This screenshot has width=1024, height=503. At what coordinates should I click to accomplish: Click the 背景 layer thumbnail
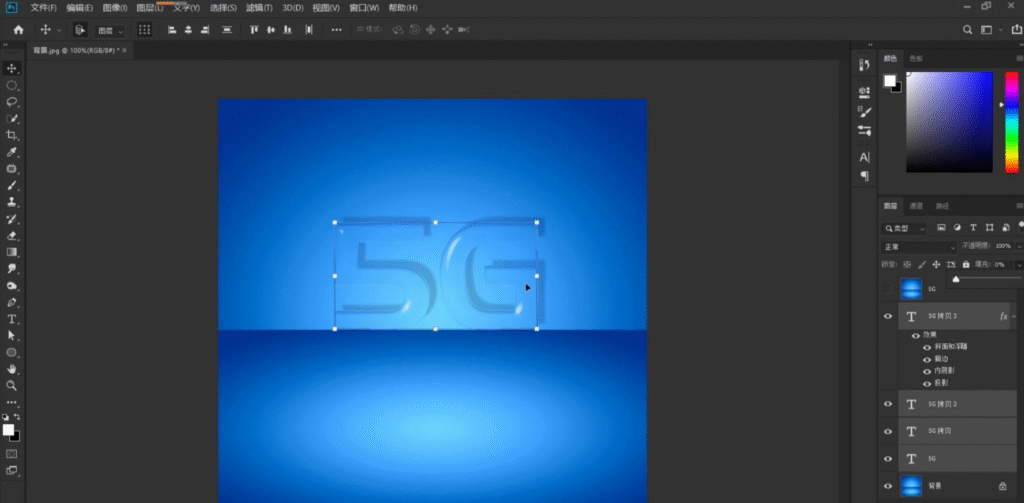click(911, 486)
